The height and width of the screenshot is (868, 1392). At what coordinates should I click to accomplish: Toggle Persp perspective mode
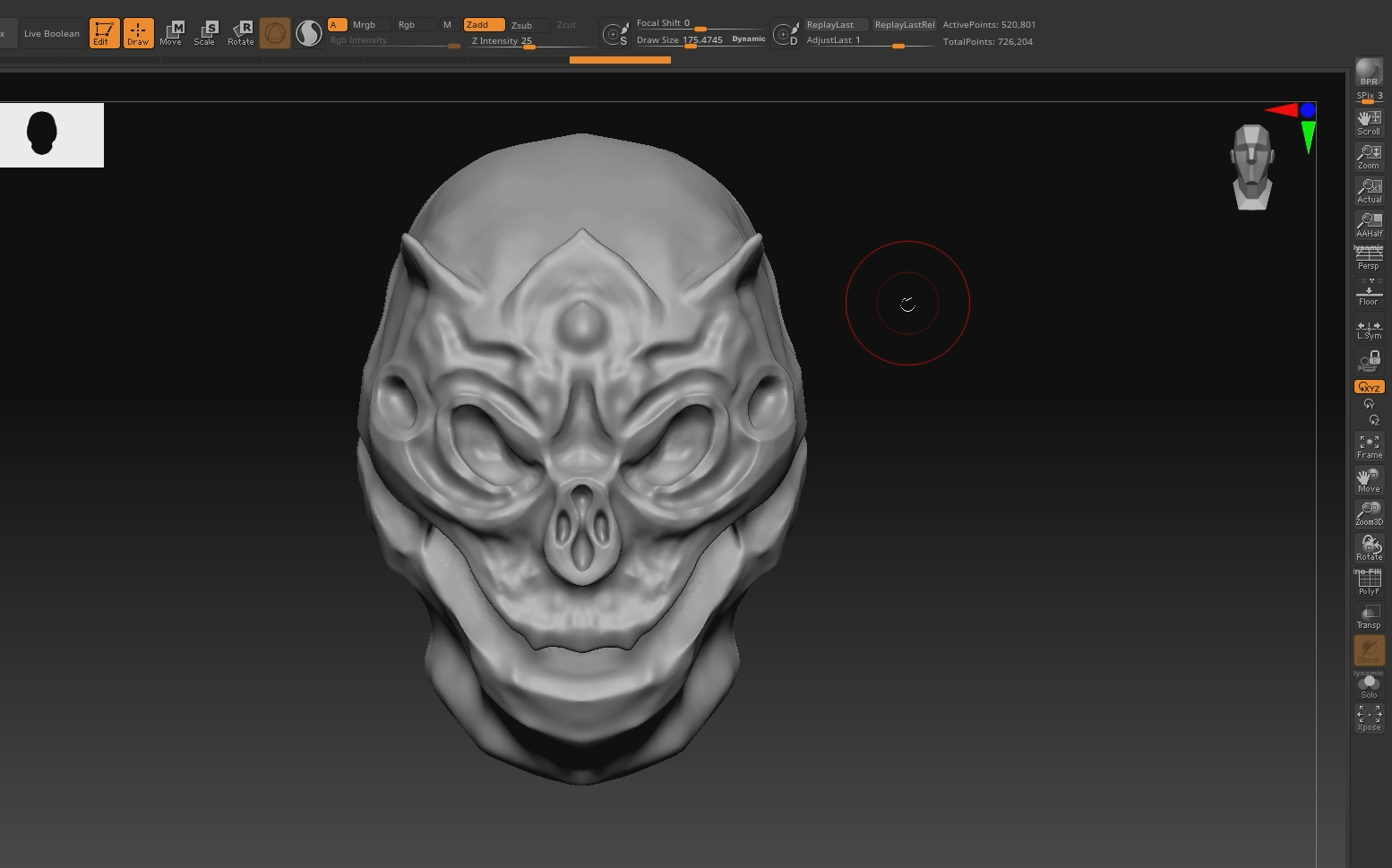tap(1368, 259)
